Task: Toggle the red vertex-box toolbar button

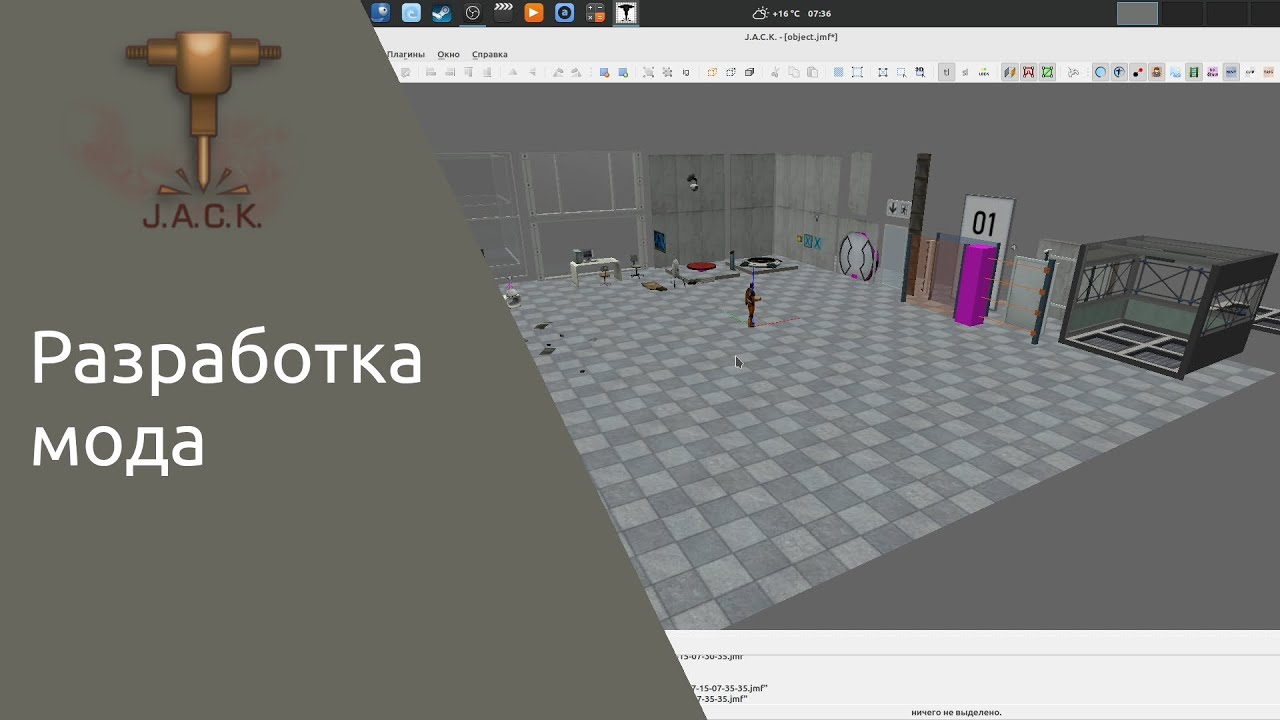Action: (1028, 72)
